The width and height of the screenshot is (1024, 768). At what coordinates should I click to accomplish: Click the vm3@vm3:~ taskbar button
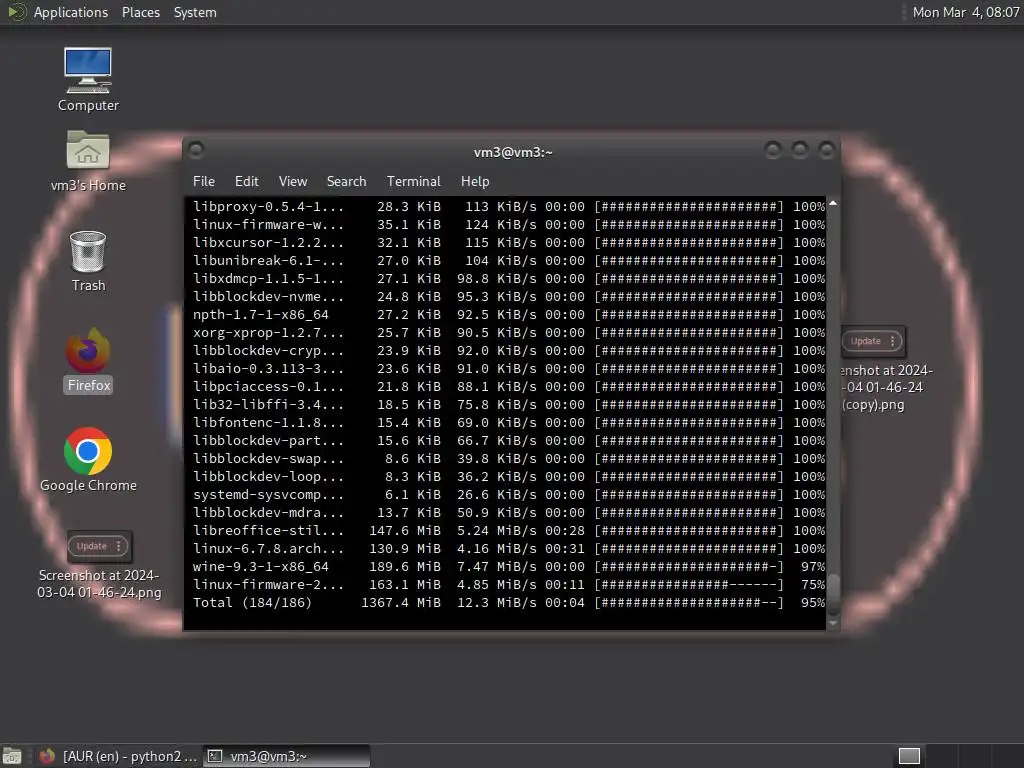(x=286, y=756)
